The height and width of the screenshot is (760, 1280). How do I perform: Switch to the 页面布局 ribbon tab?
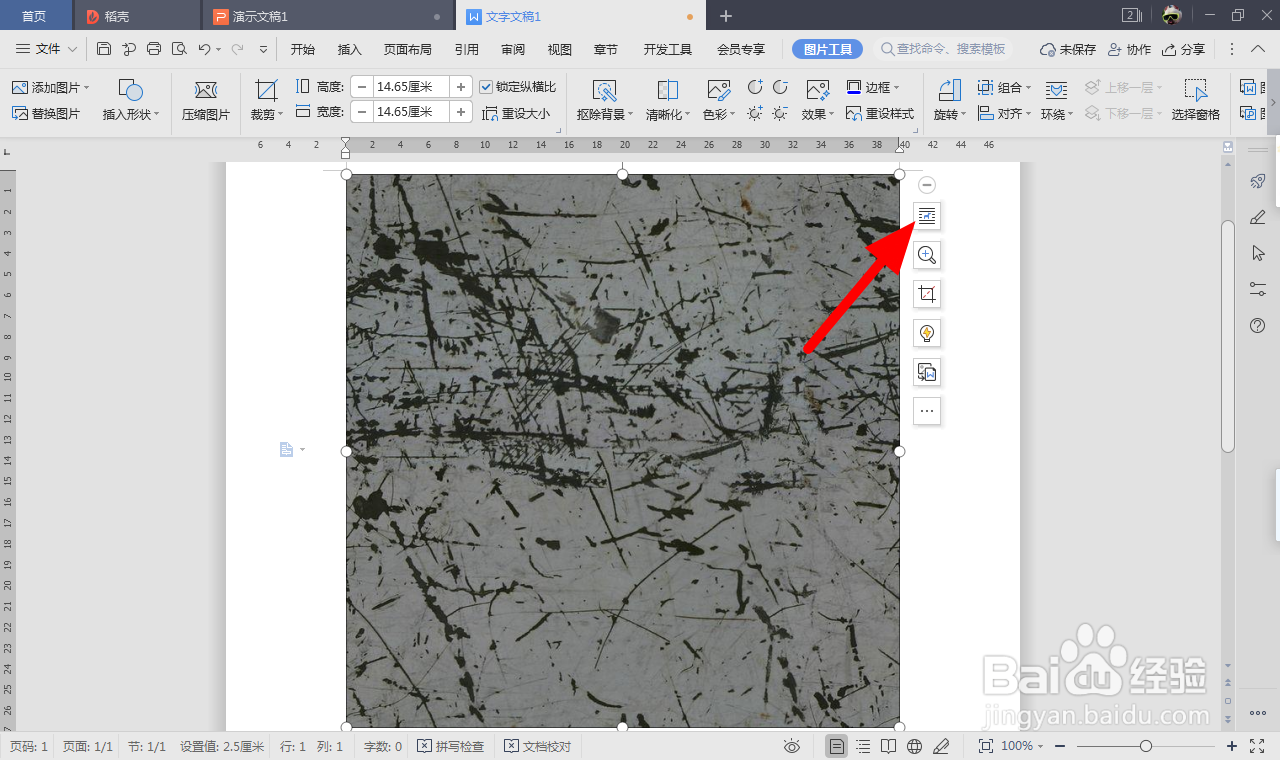[408, 49]
